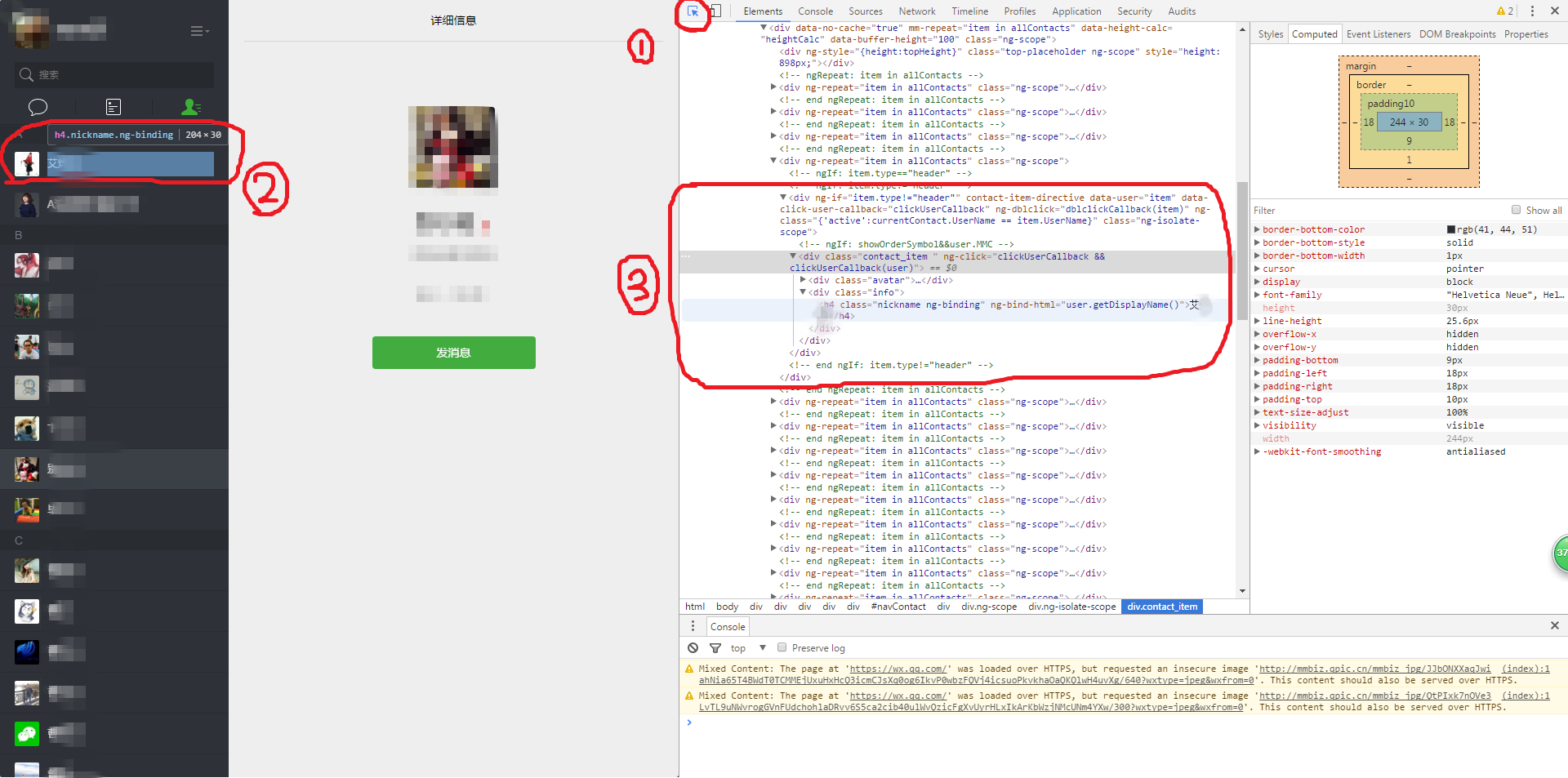Activate the inspect element picker icon
The height and width of the screenshot is (778, 1568).
(x=693, y=11)
